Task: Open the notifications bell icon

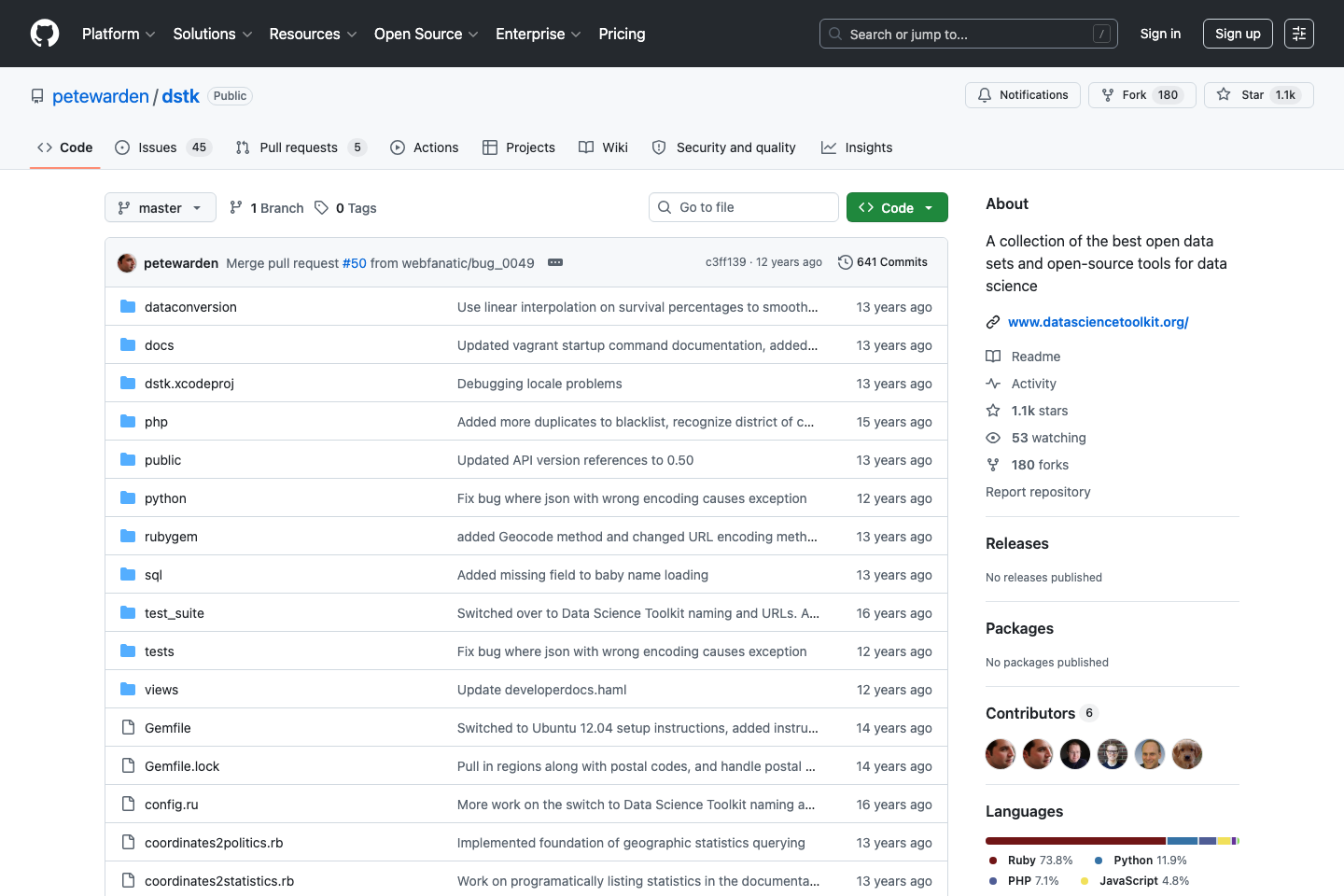Action: pyautogui.click(x=984, y=94)
